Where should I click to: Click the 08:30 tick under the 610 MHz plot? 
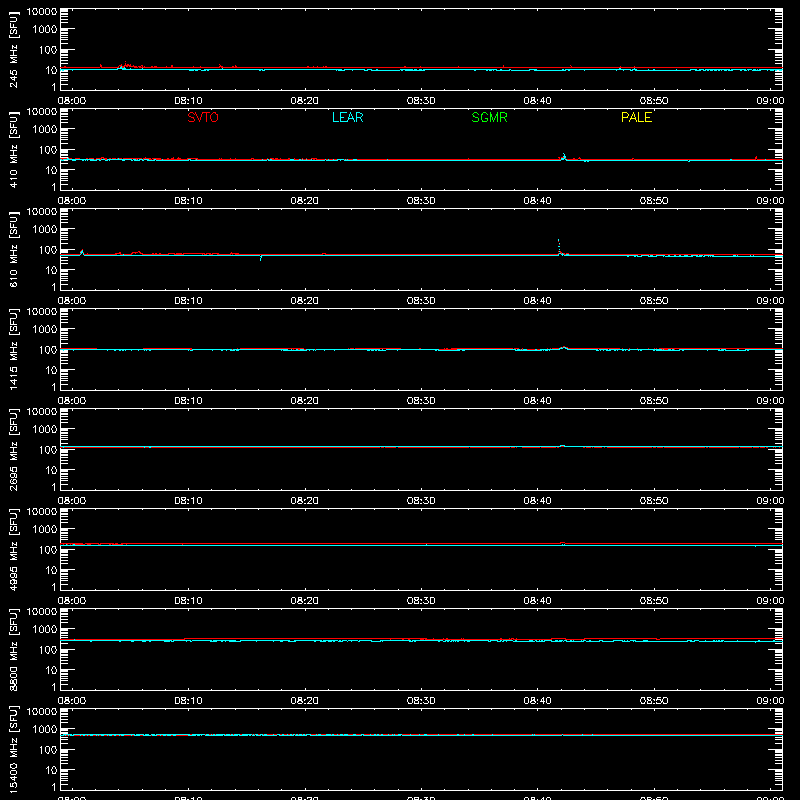tap(421, 301)
